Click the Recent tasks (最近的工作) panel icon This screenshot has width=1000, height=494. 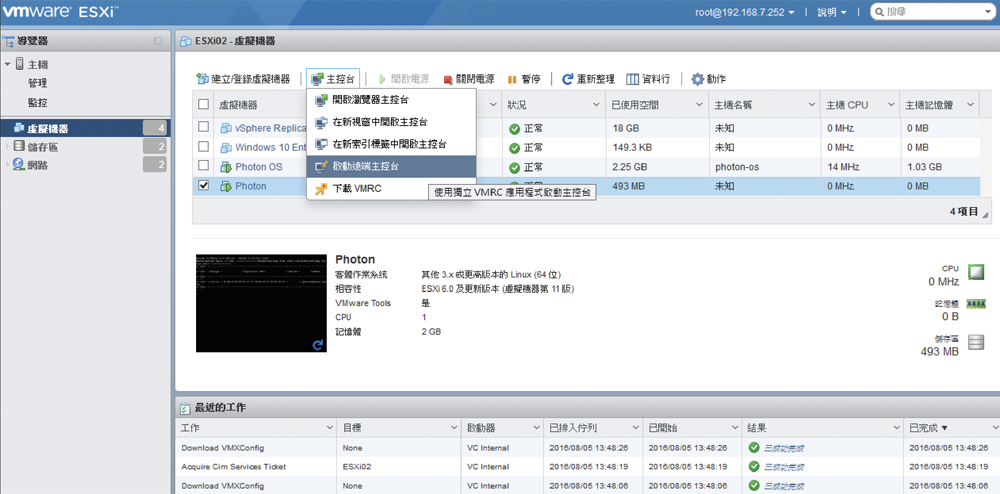[185, 408]
